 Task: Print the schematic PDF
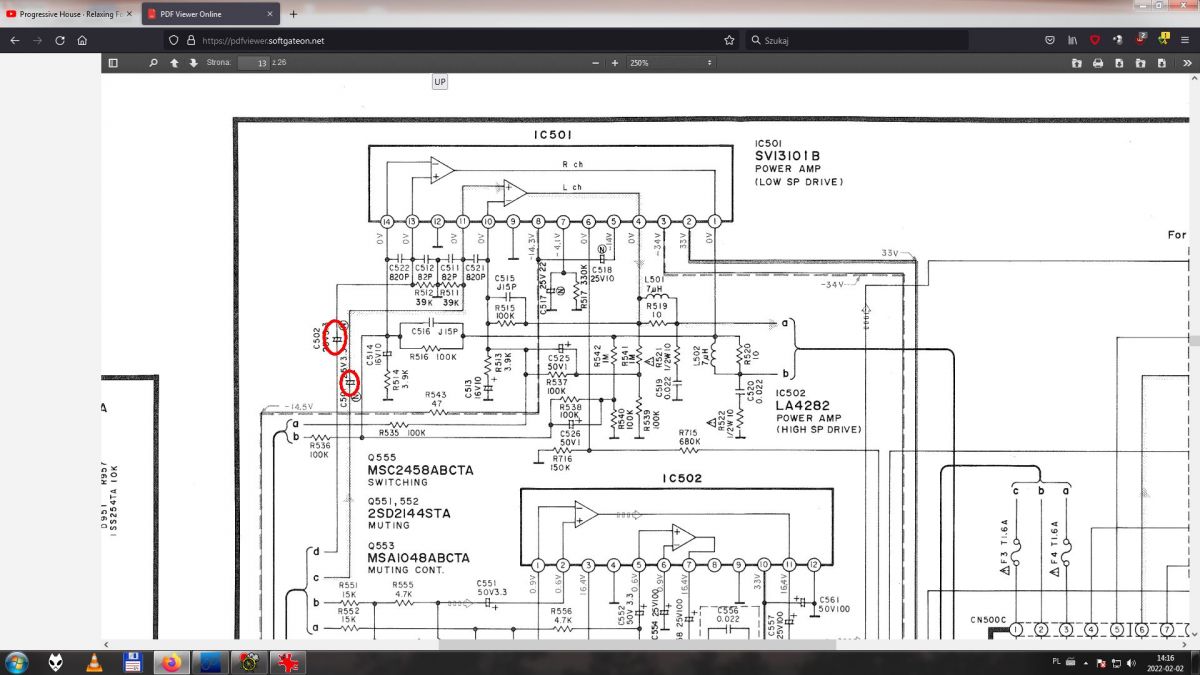(1098, 62)
